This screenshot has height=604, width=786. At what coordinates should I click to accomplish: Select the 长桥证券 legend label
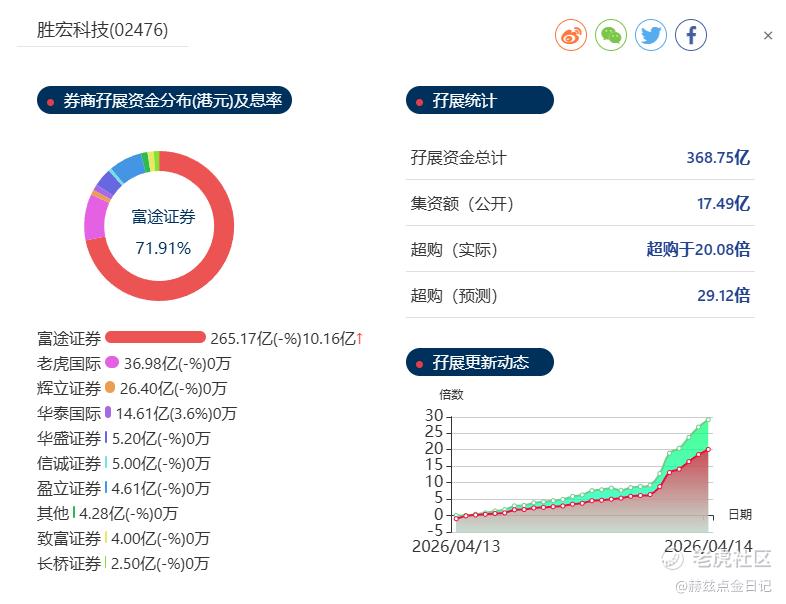(69, 564)
